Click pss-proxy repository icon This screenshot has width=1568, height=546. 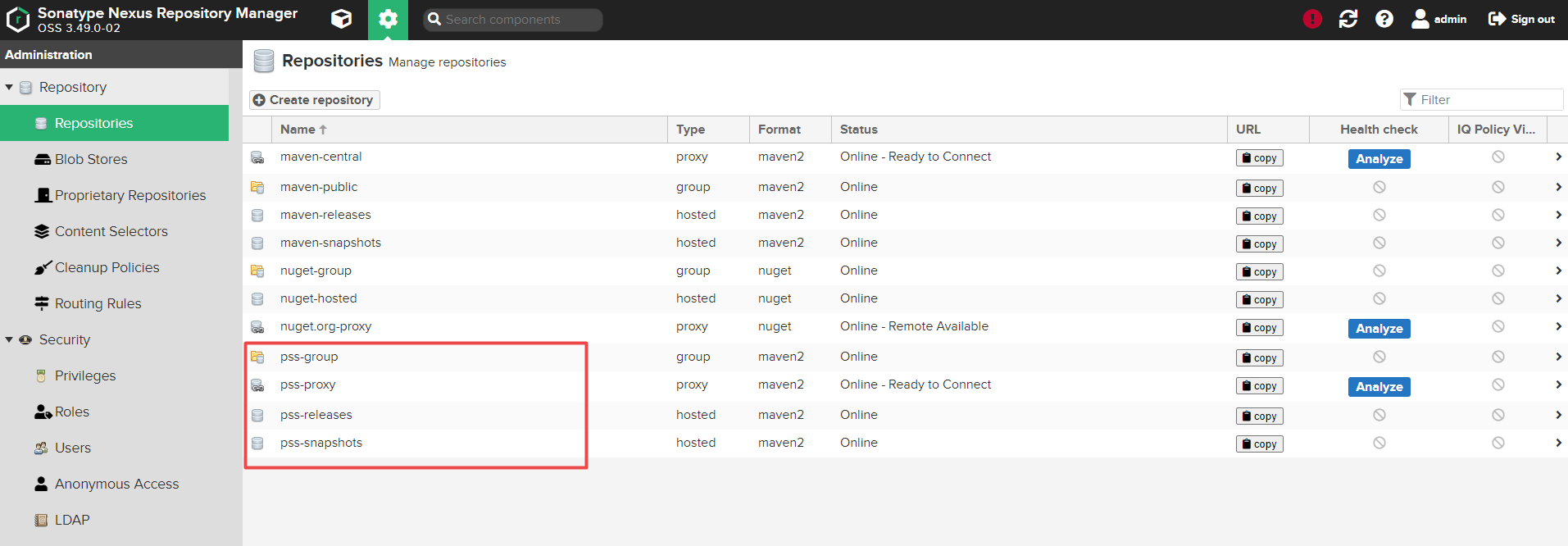257,385
